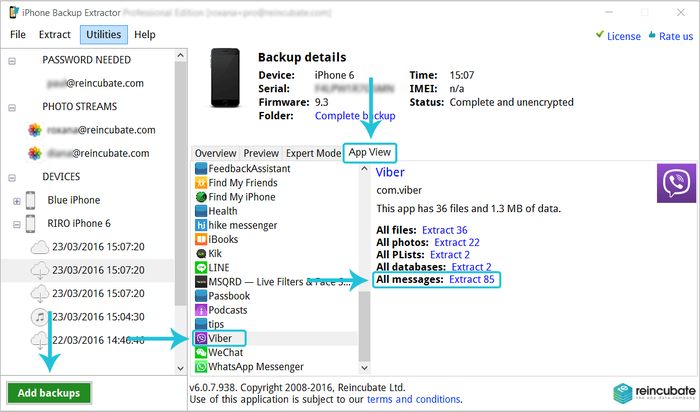Click the app list scroll up arrow
This screenshot has height=412, width=700.
coord(364,169)
